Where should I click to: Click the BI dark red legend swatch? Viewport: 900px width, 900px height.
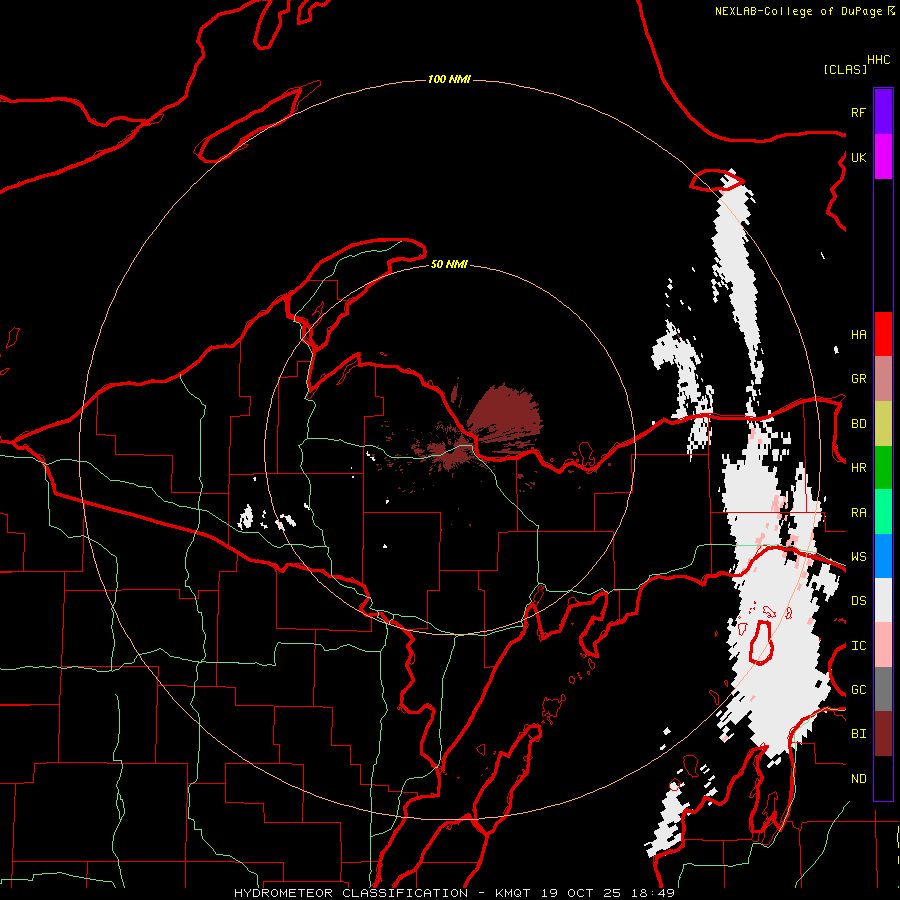click(883, 734)
